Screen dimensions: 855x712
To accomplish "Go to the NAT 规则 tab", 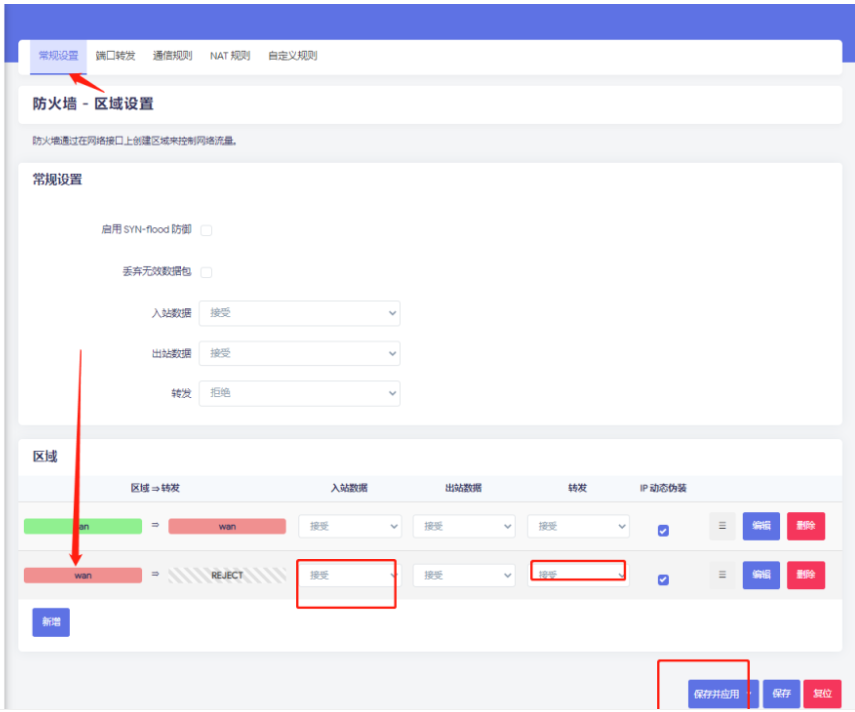I will pos(230,56).
